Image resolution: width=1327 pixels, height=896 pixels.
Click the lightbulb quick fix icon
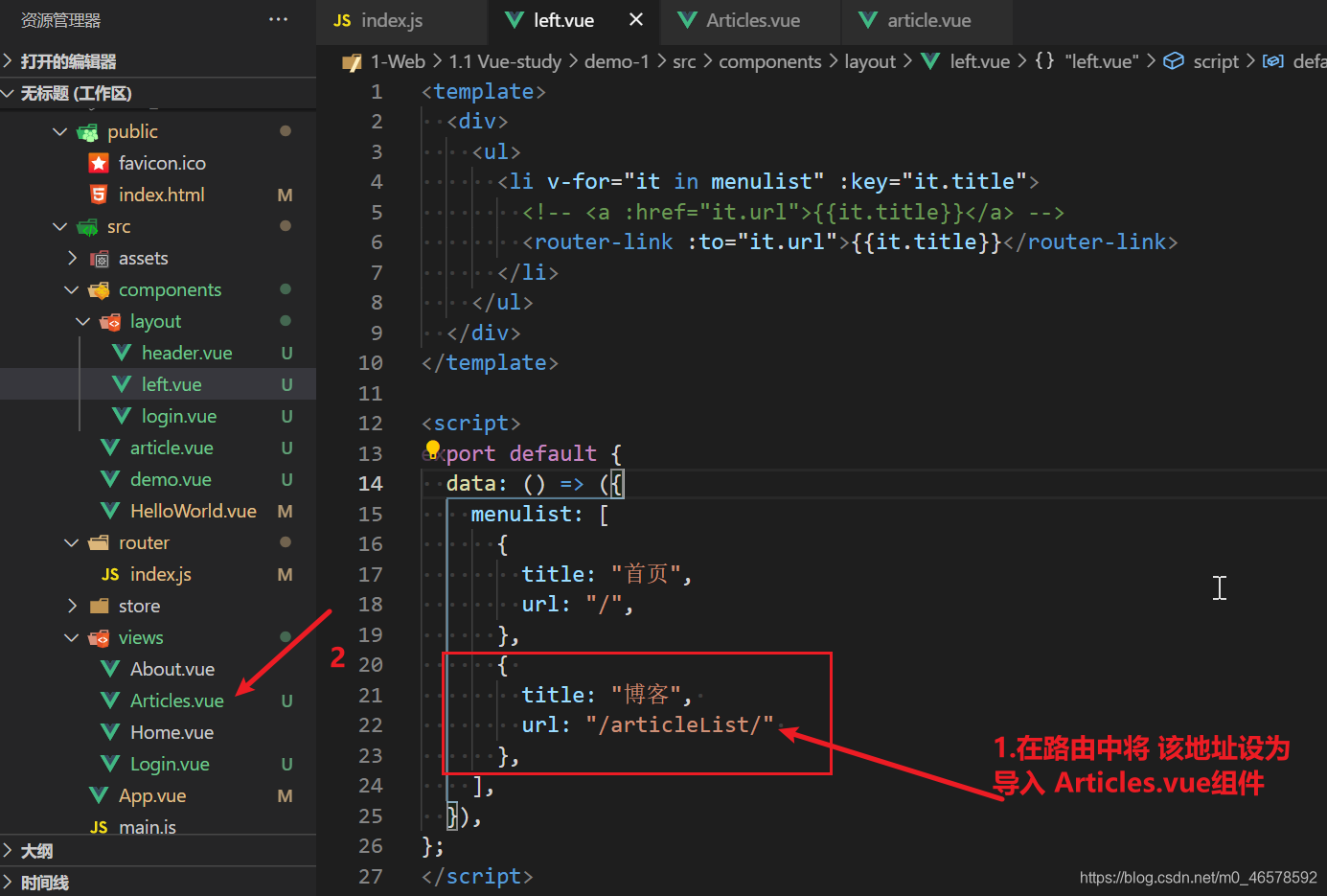coord(433,449)
